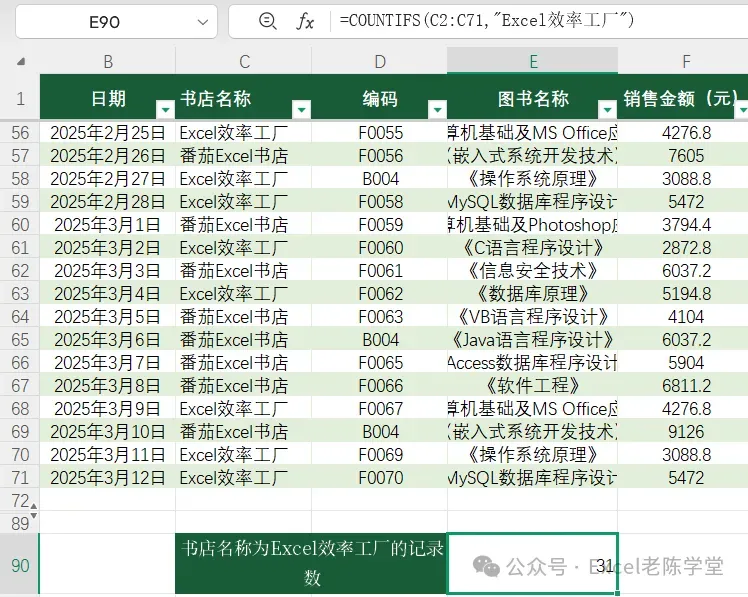Click code cell F0063
The width and height of the screenshot is (748, 597).
point(380,317)
